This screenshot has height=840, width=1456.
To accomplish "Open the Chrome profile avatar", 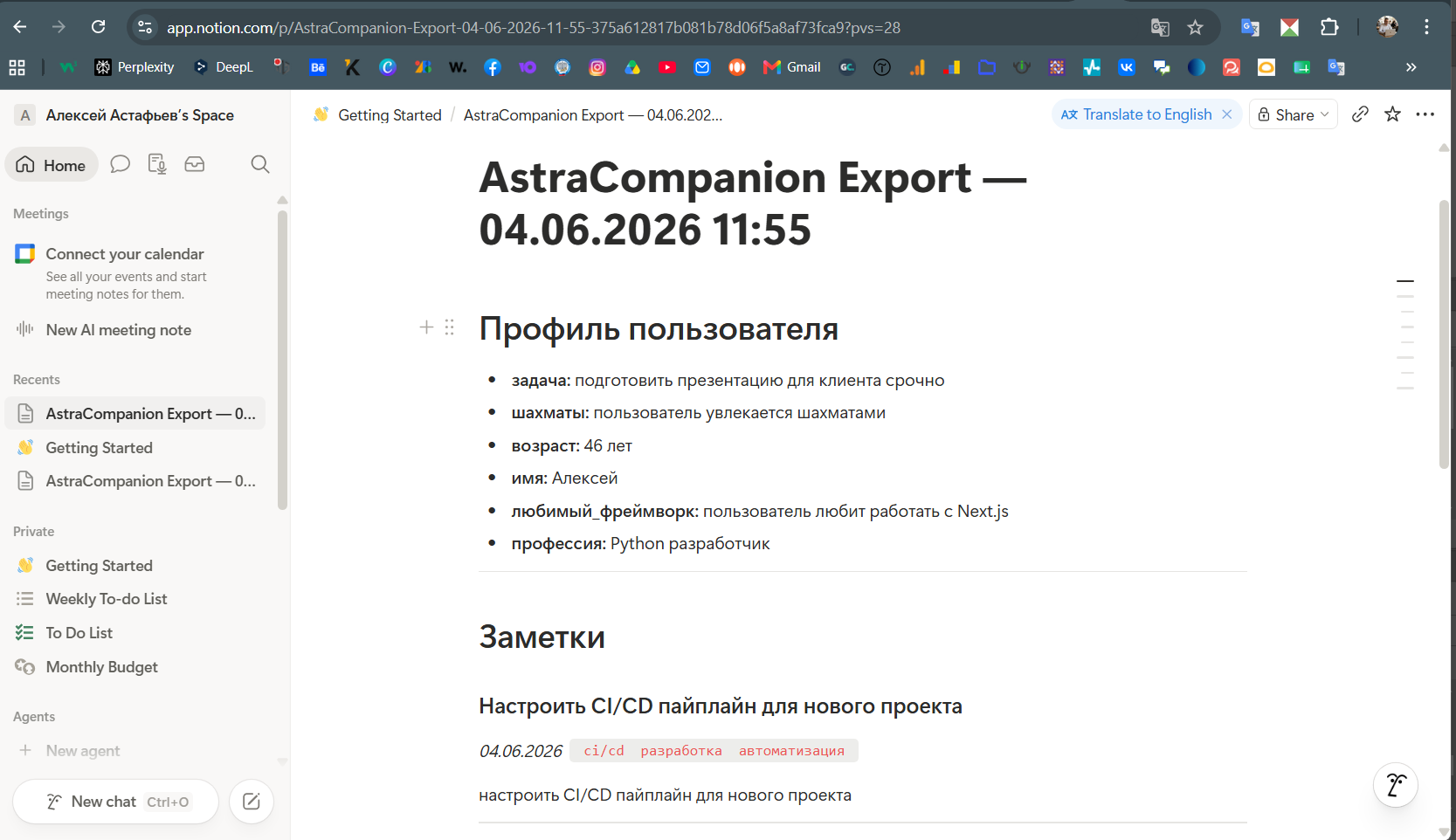I will pyautogui.click(x=1387, y=27).
